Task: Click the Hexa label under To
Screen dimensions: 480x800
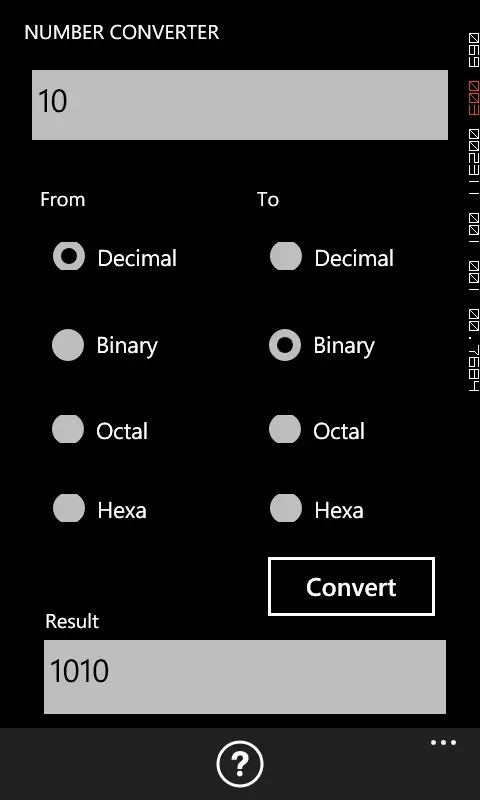Action: tap(339, 510)
